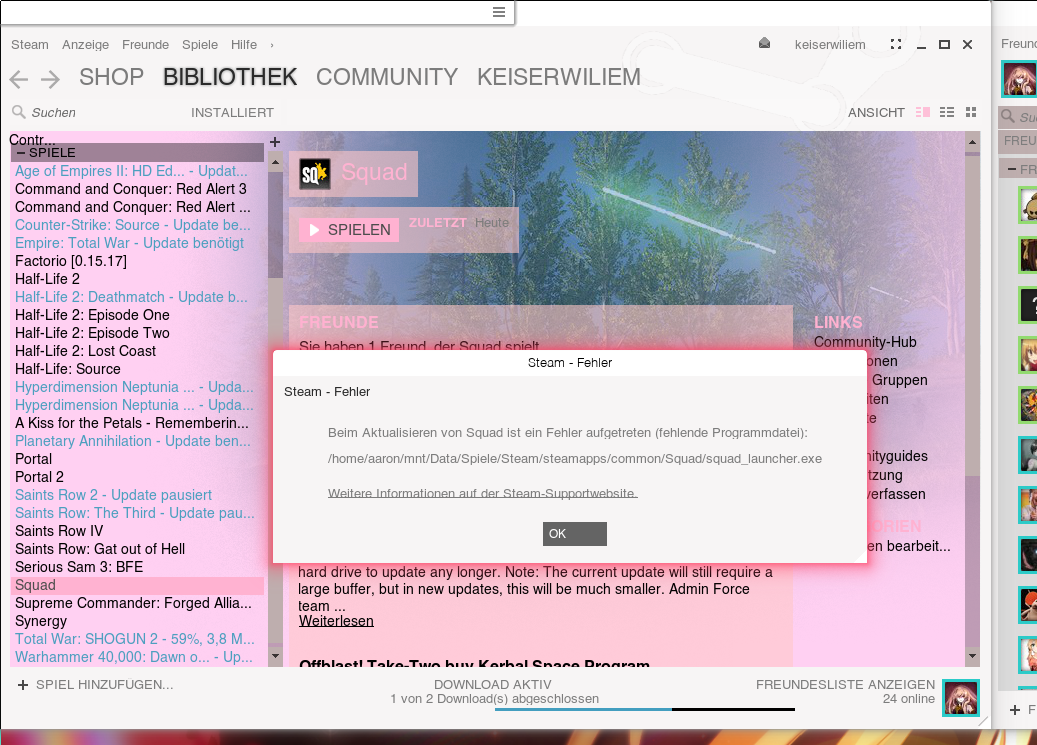Select Half-Life 2: Episode Two
The height and width of the screenshot is (745, 1037).
click(138, 333)
